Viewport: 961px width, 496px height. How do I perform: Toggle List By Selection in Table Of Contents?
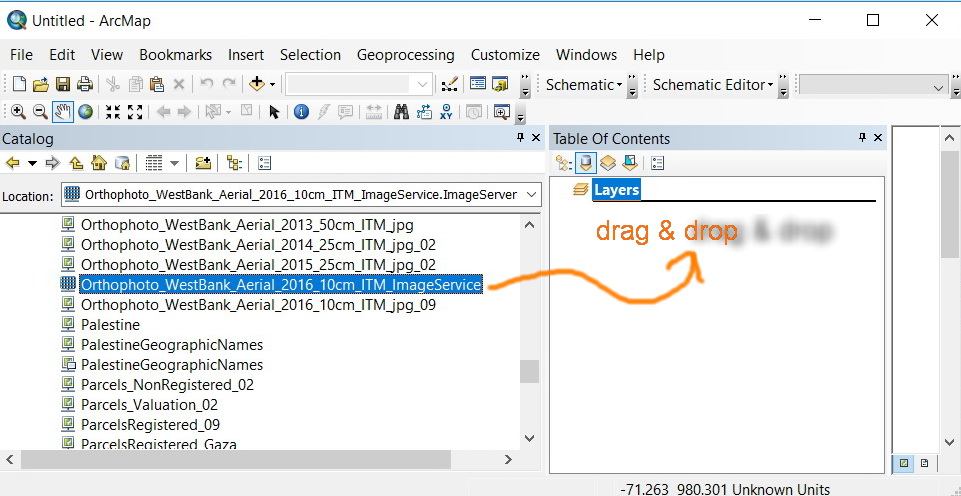629,162
